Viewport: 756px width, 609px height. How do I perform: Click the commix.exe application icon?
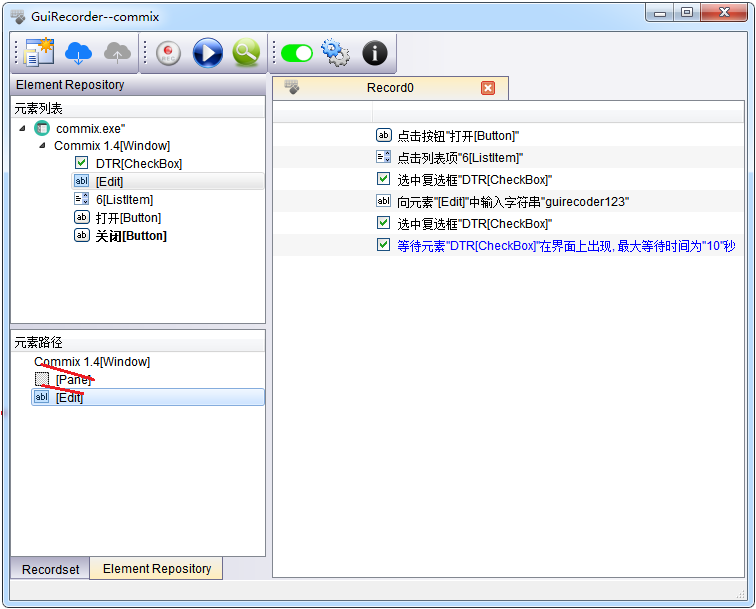[x=42, y=128]
